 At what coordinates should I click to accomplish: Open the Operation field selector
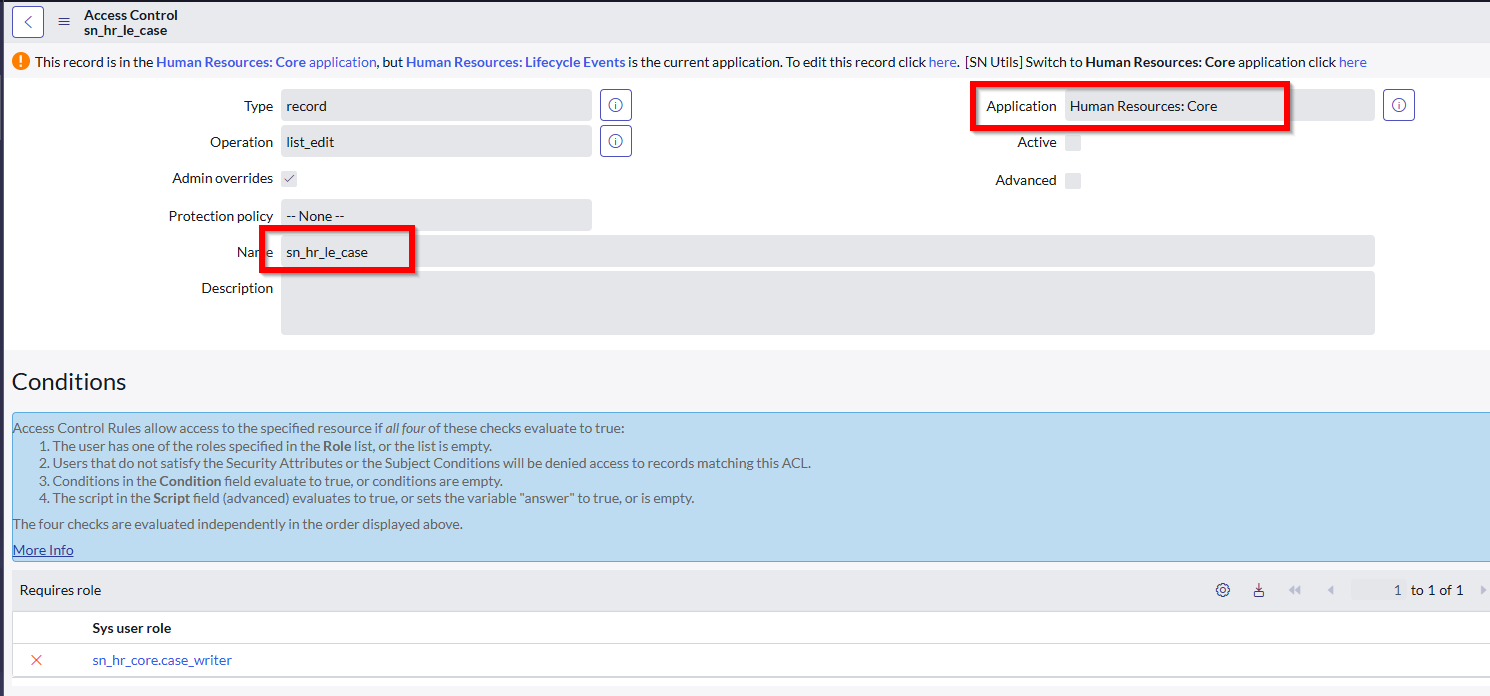pos(435,140)
